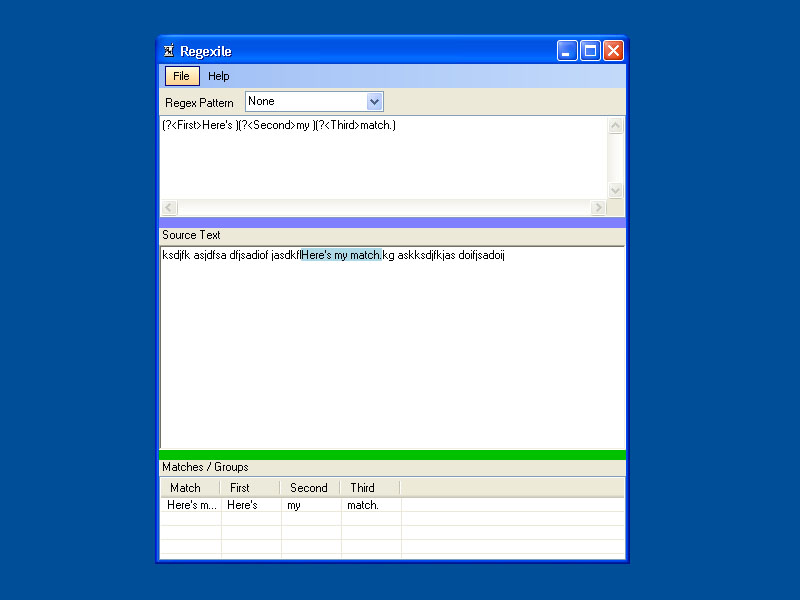Open the File menu
This screenshot has width=800, height=600.
click(182, 76)
